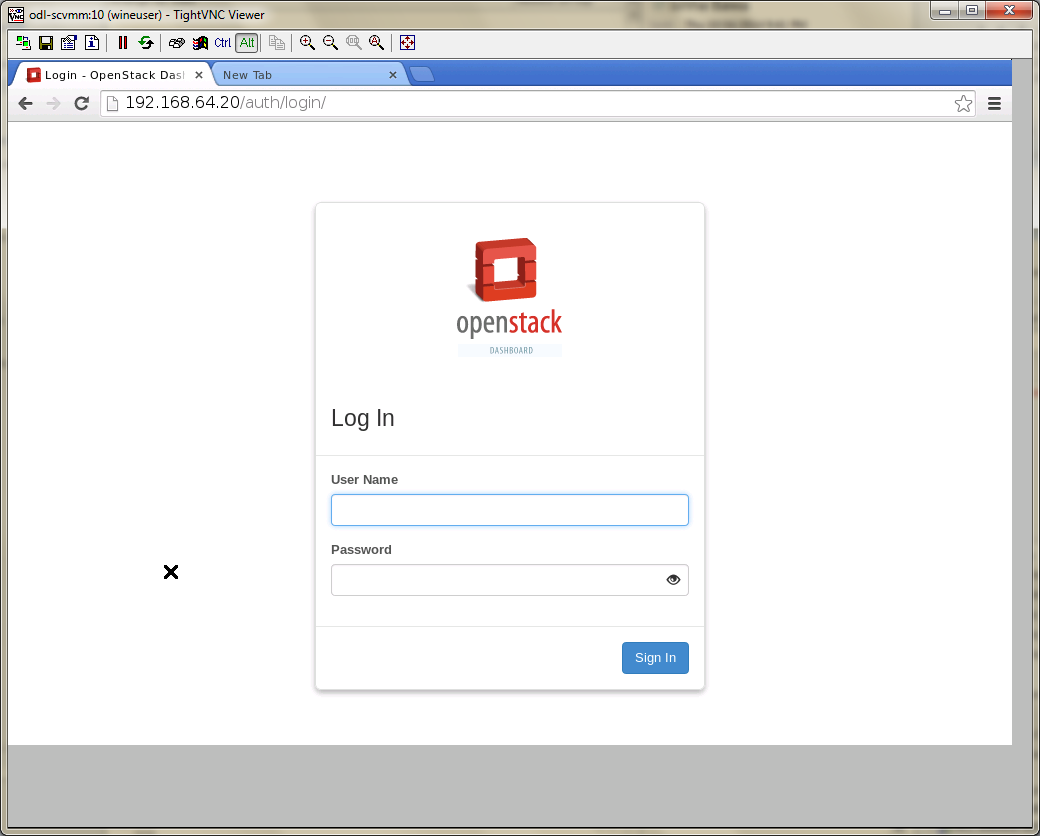The width and height of the screenshot is (1040, 836).
Task: Select the Login - OpenStack Dashboard tab
Action: pyautogui.click(x=114, y=75)
